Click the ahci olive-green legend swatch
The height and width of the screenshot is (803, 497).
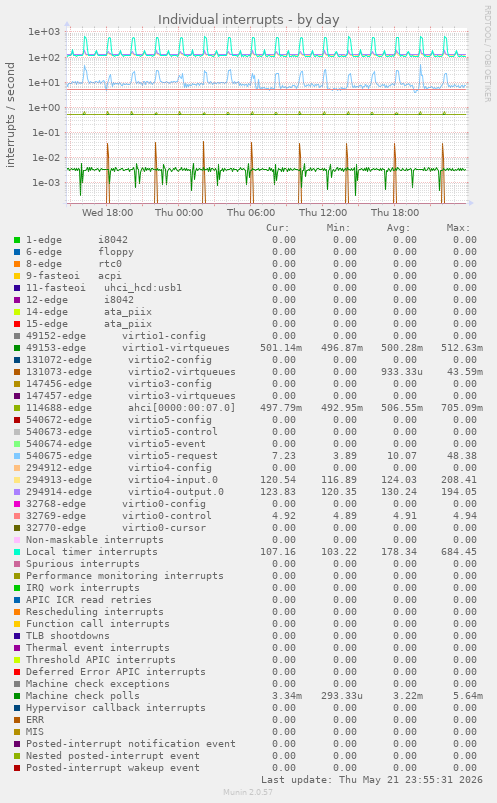tap(17, 408)
